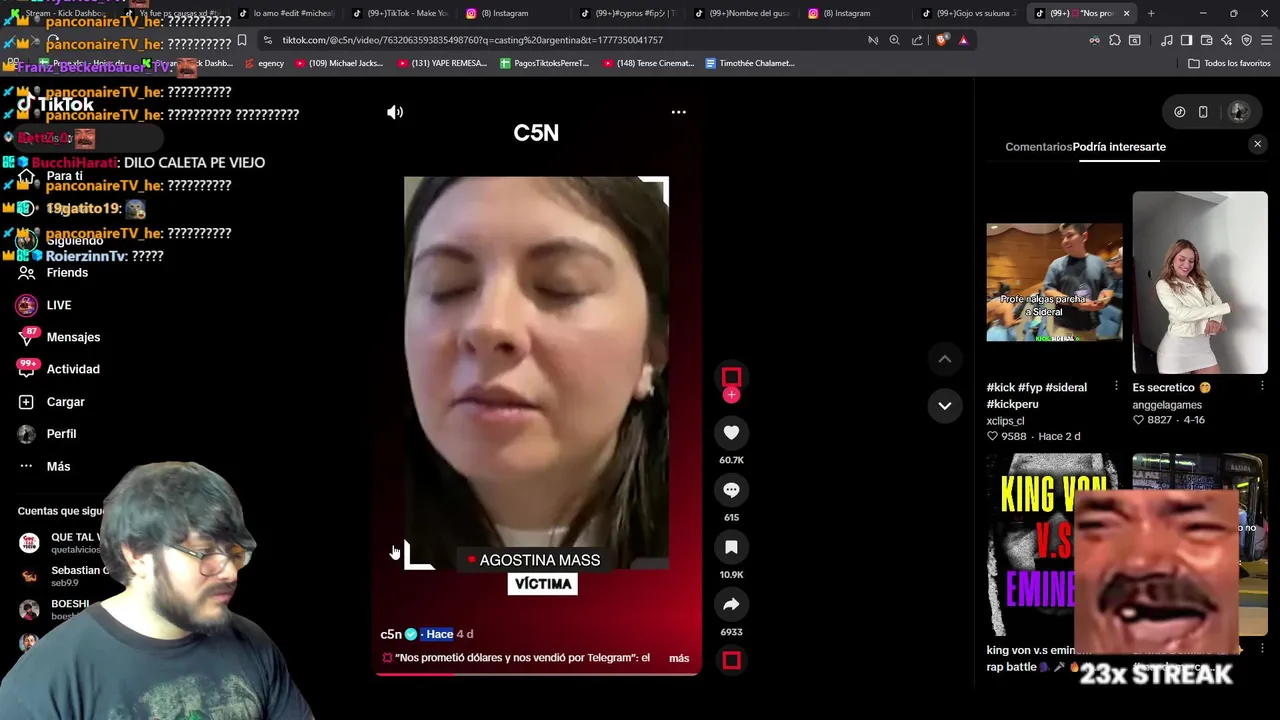Select the Podría interesarte tab
Screen dimensions: 1280x720
[1119, 147]
